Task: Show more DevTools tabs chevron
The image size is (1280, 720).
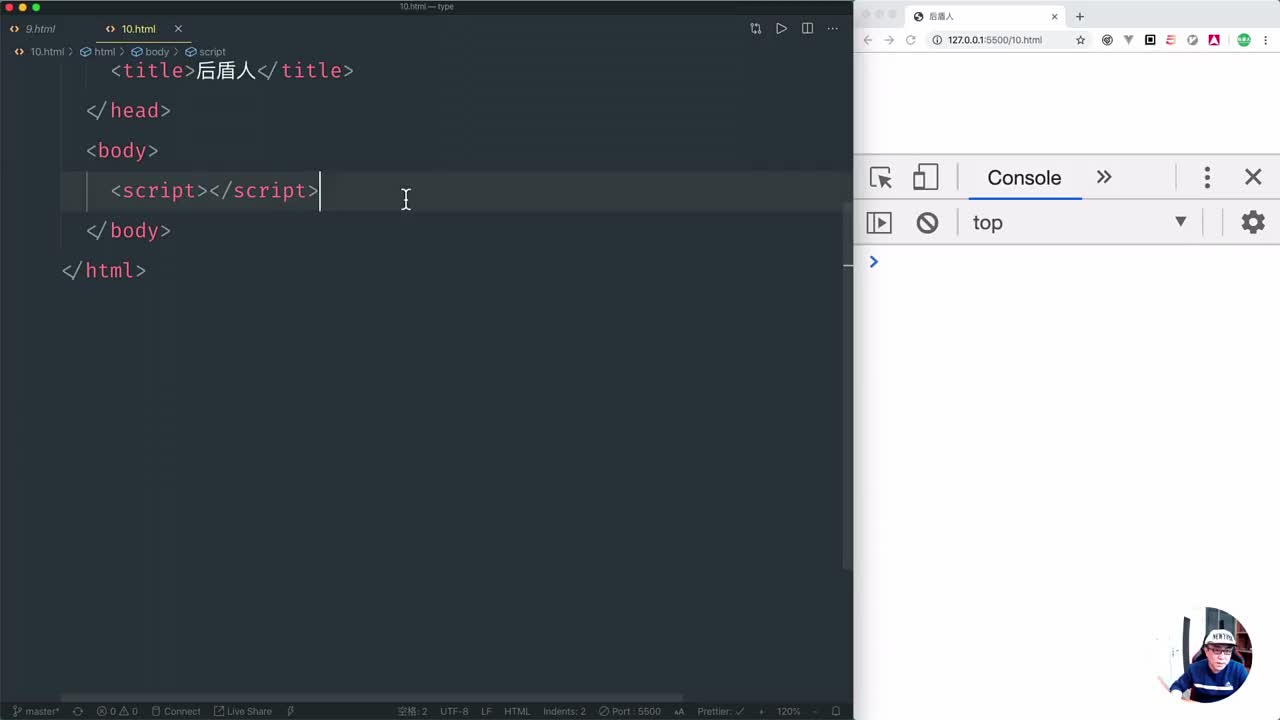Action: point(1104,177)
